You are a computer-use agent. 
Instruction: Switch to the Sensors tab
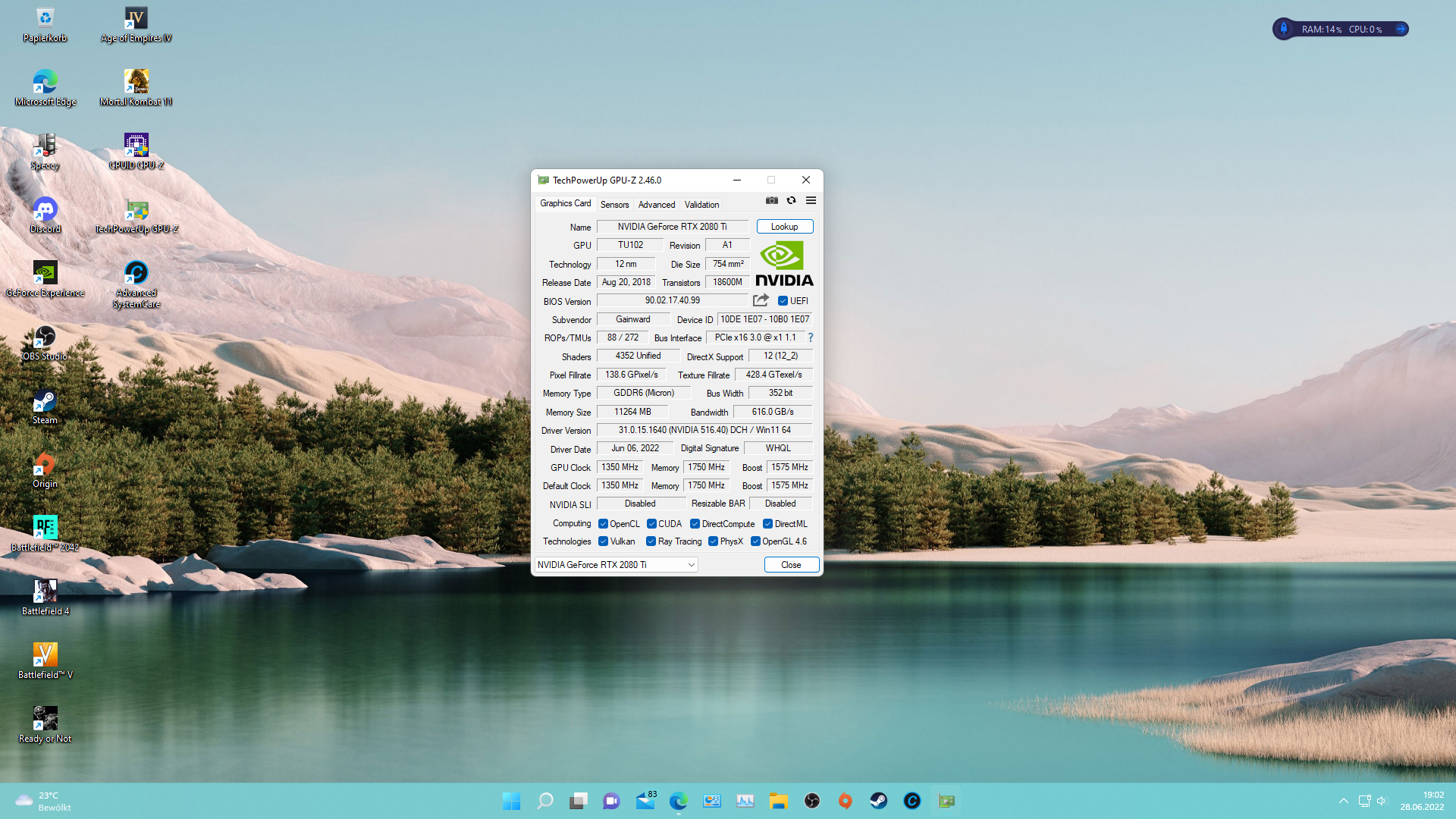[x=614, y=205]
